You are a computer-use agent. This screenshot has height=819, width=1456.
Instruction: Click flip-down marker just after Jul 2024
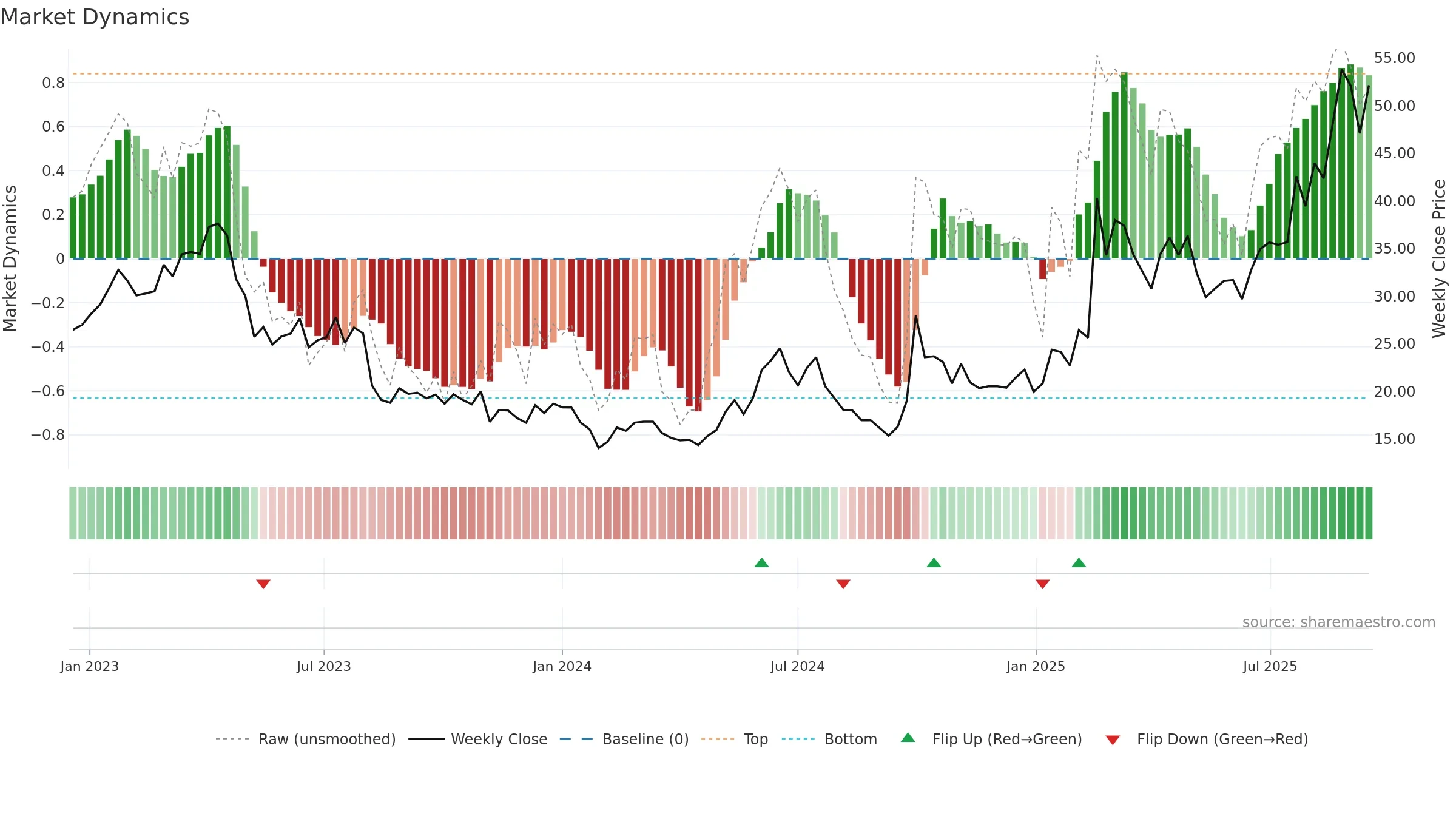pos(843,584)
